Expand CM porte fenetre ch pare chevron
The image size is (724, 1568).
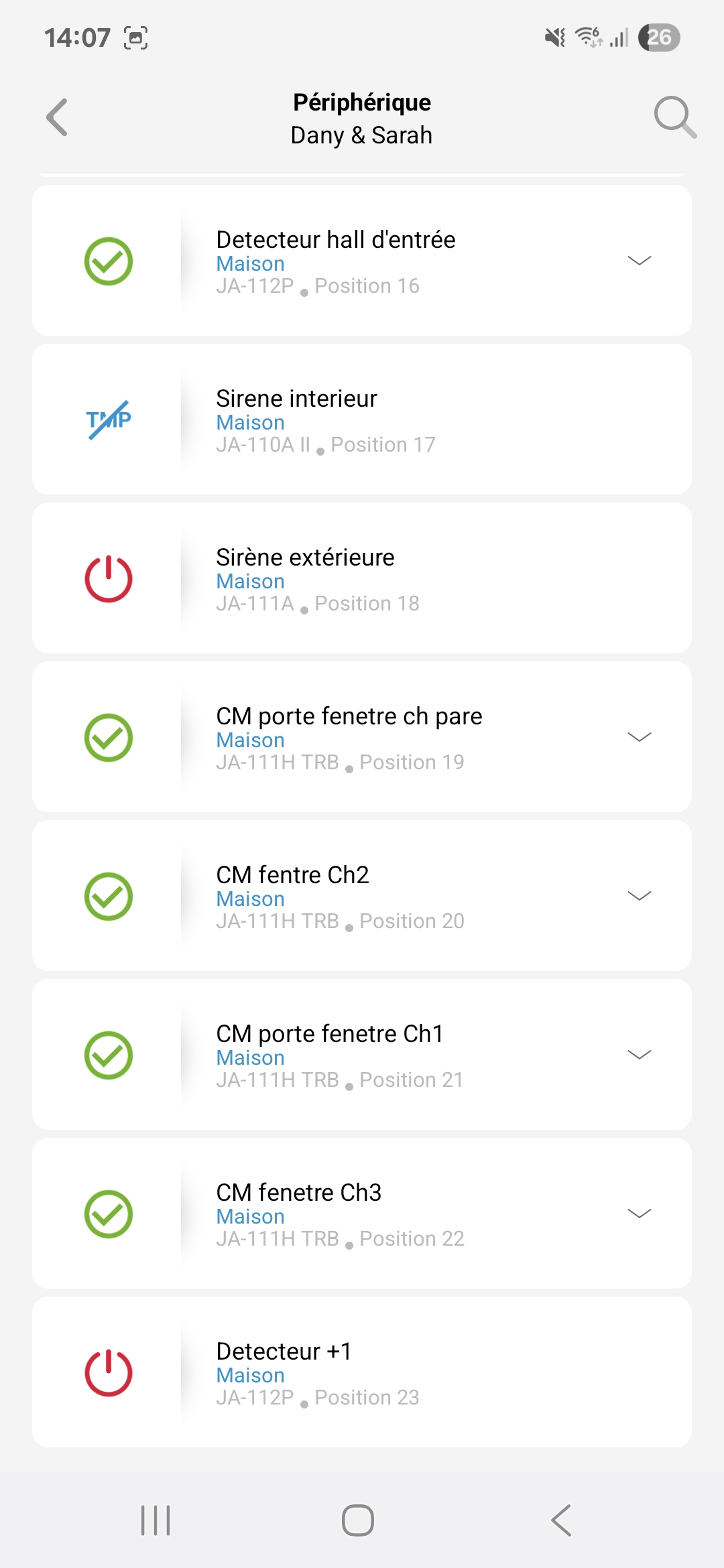coord(639,737)
